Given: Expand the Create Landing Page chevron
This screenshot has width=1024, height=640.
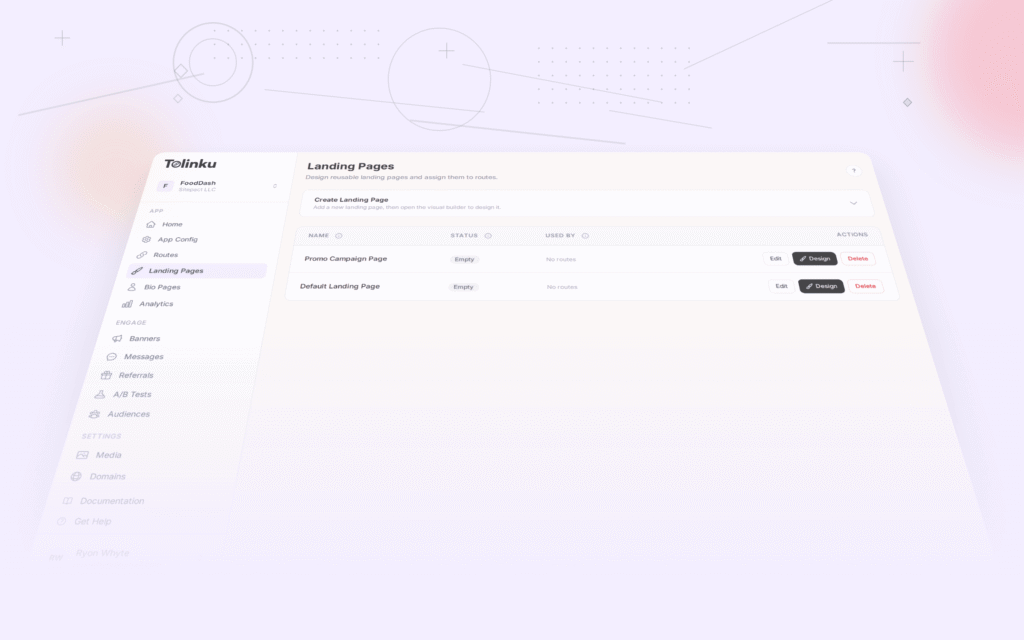Looking at the screenshot, I should pos(854,203).
